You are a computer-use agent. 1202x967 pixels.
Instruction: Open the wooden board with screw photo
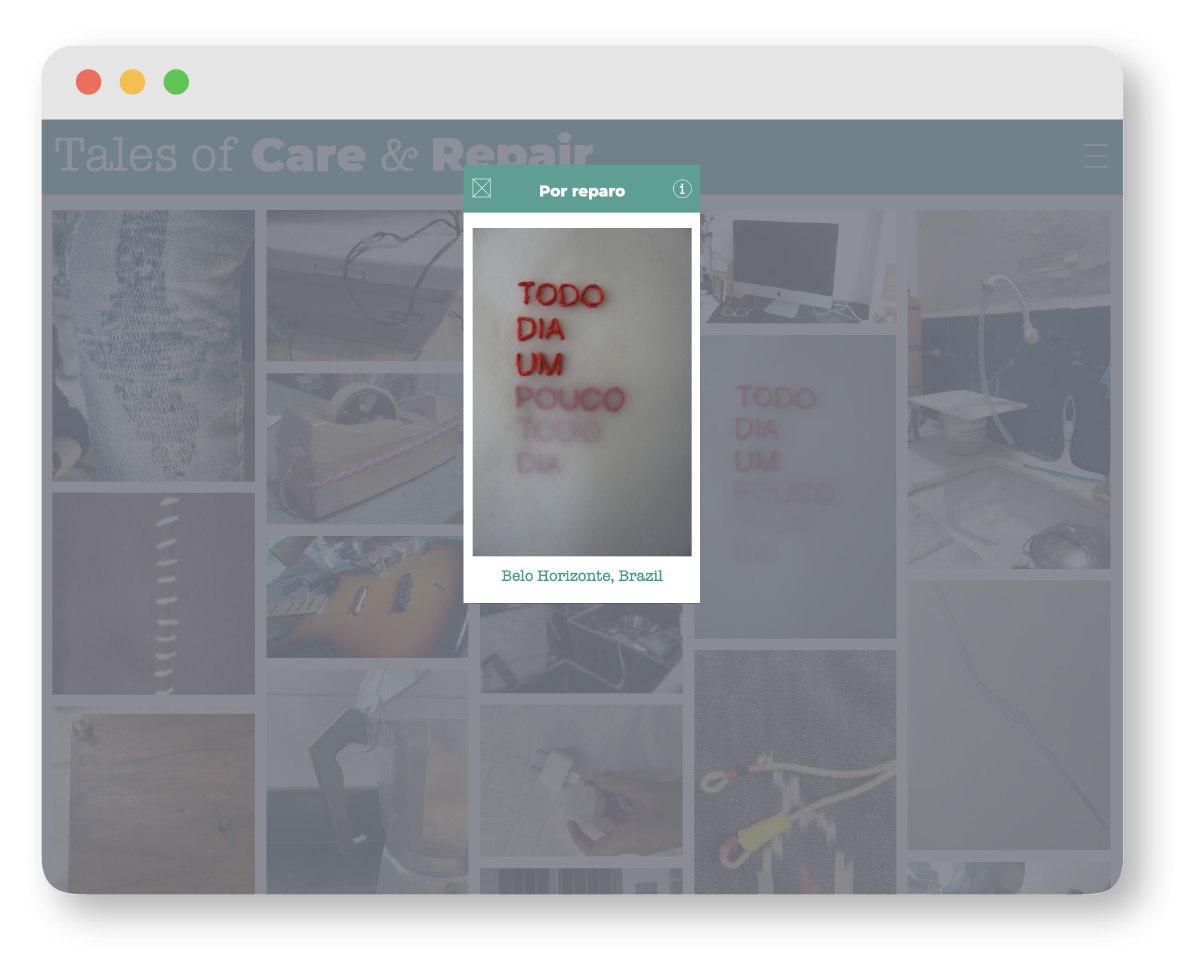pyautogui.click(x=153, y=800)
